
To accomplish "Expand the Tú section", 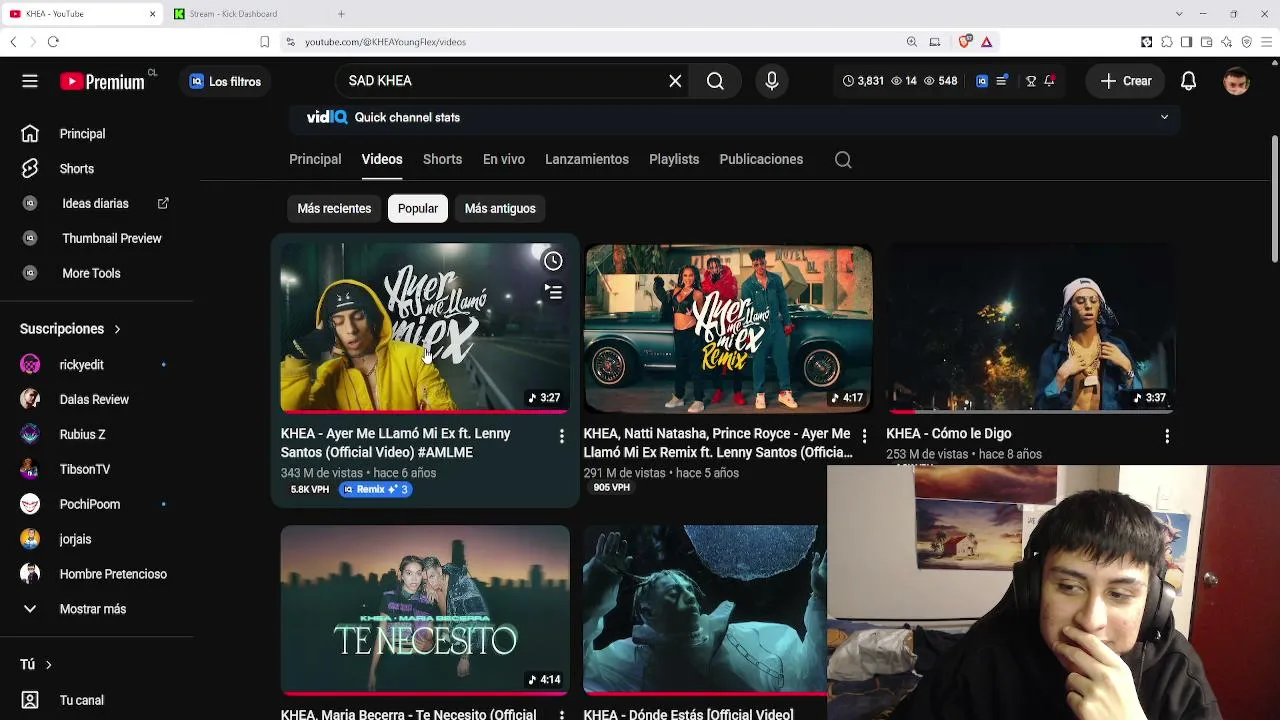I will click(36, 665).
